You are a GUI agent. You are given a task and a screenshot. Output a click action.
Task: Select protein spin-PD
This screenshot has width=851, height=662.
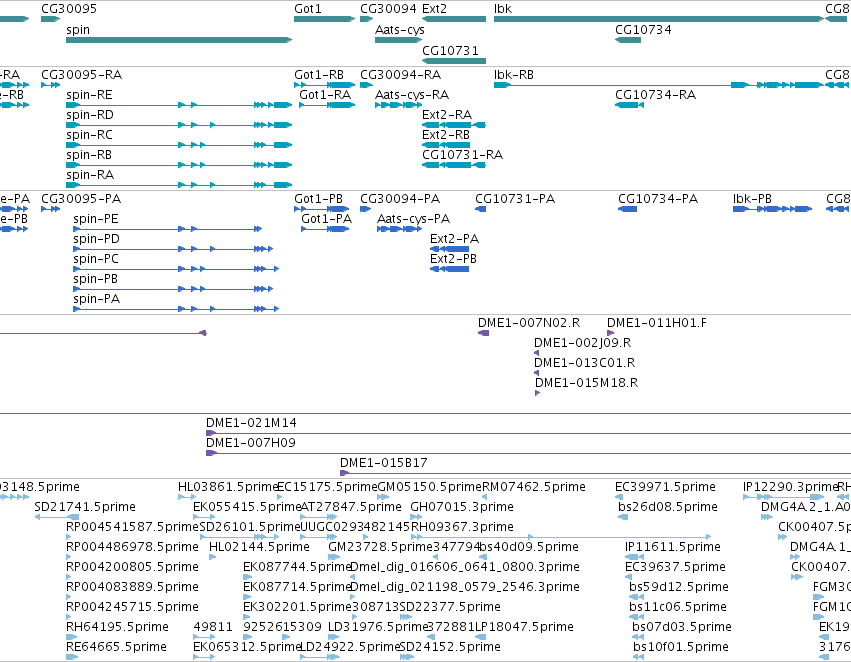(96, 239)
